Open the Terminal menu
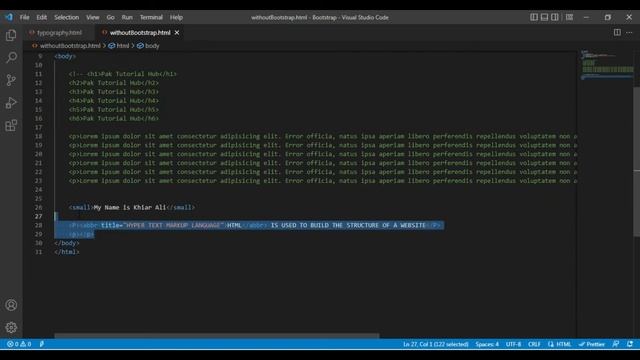 tap(151, 17)
